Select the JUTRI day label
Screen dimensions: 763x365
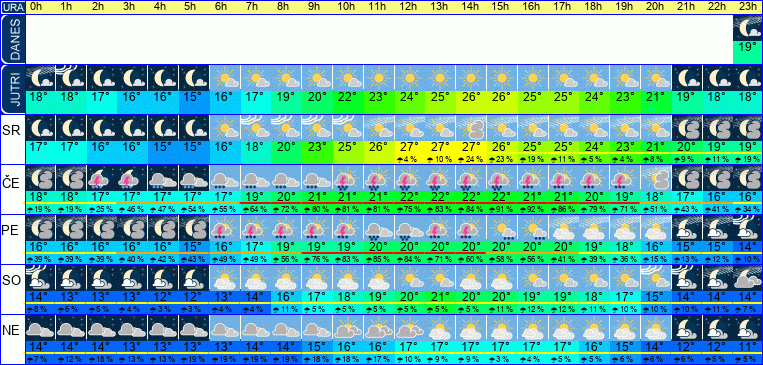(13, 89)
